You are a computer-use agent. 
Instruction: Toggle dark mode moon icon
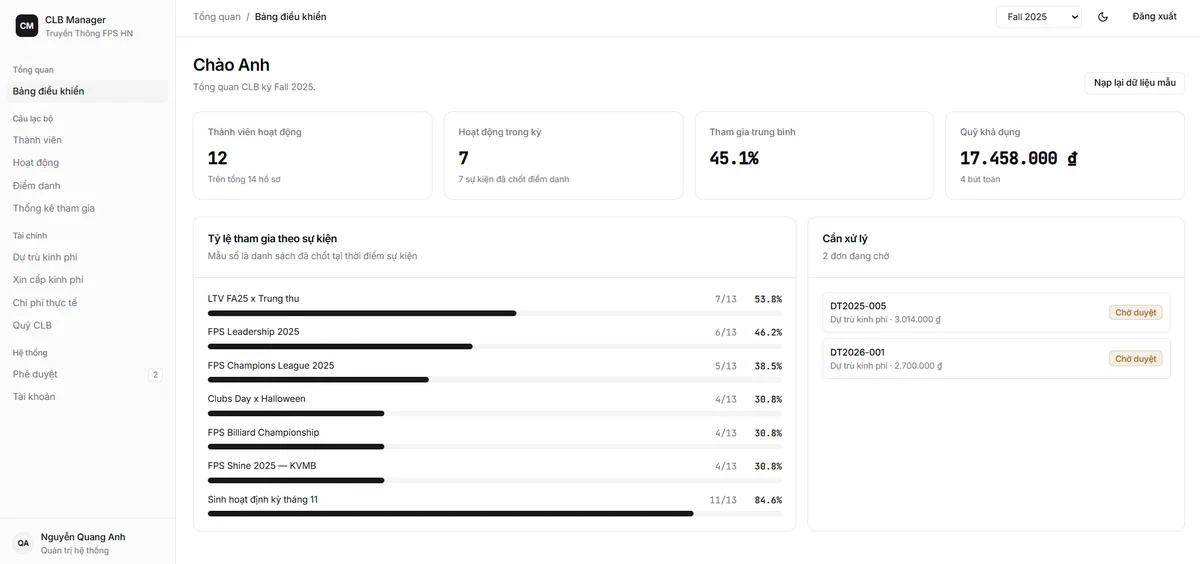click(1103, 17)
